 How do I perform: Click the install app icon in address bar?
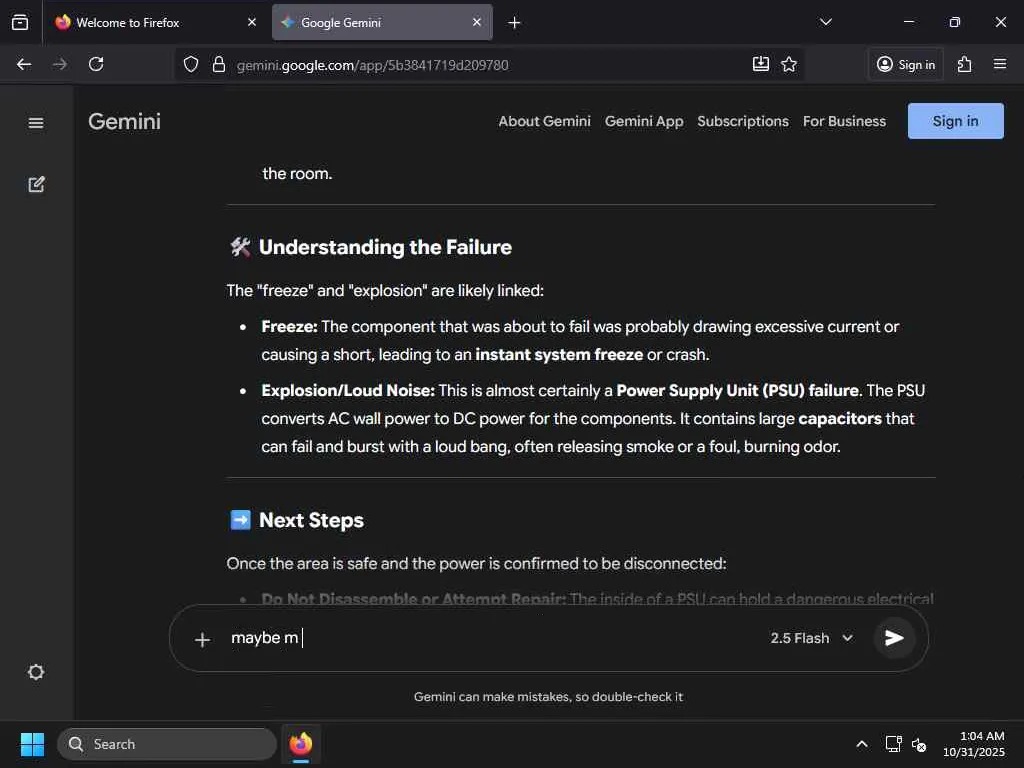coord(761,65)
